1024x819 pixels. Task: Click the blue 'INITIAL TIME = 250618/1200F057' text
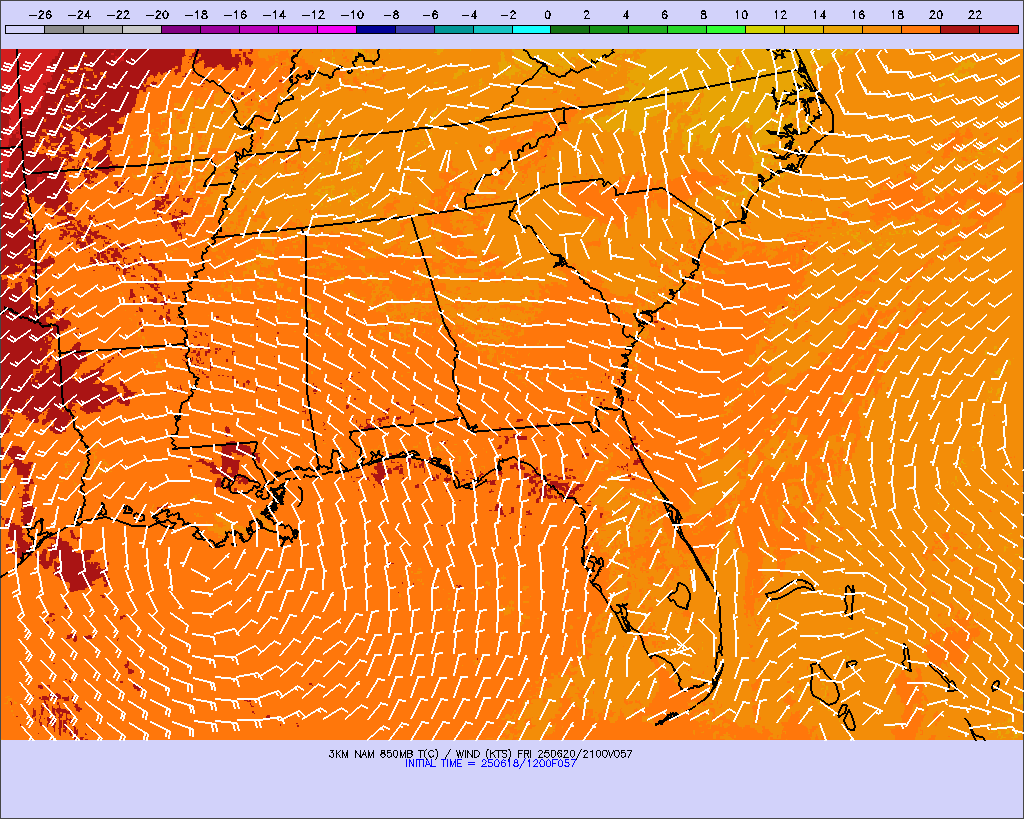click(491, 763)
